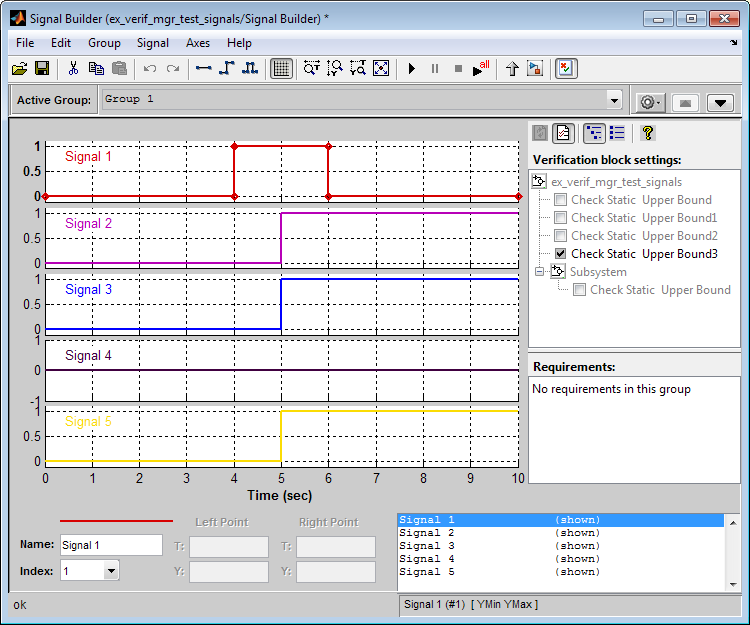Screen dimensions: 750x625
Task: Enable Check Static Upper Bound1 checkbox
Action: tap(561, 218)
